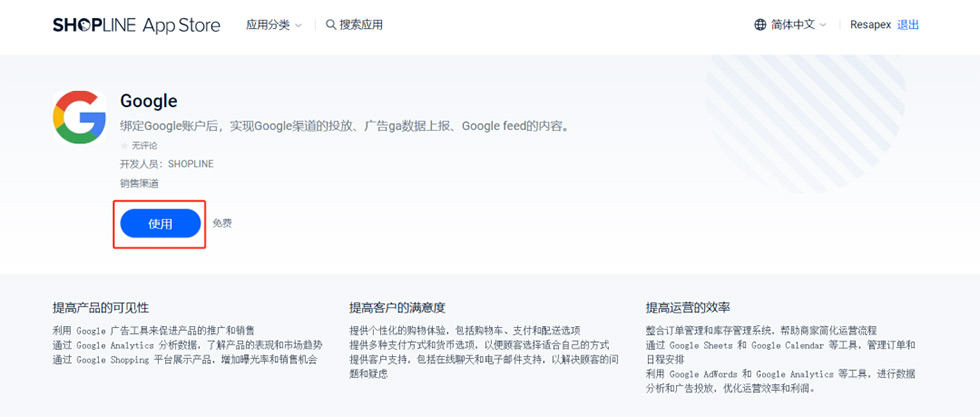Image resolution: width=980 pixels, height=417 pixels.
Task: Click the chevron next to 简体中文
Action: (823, 26)
